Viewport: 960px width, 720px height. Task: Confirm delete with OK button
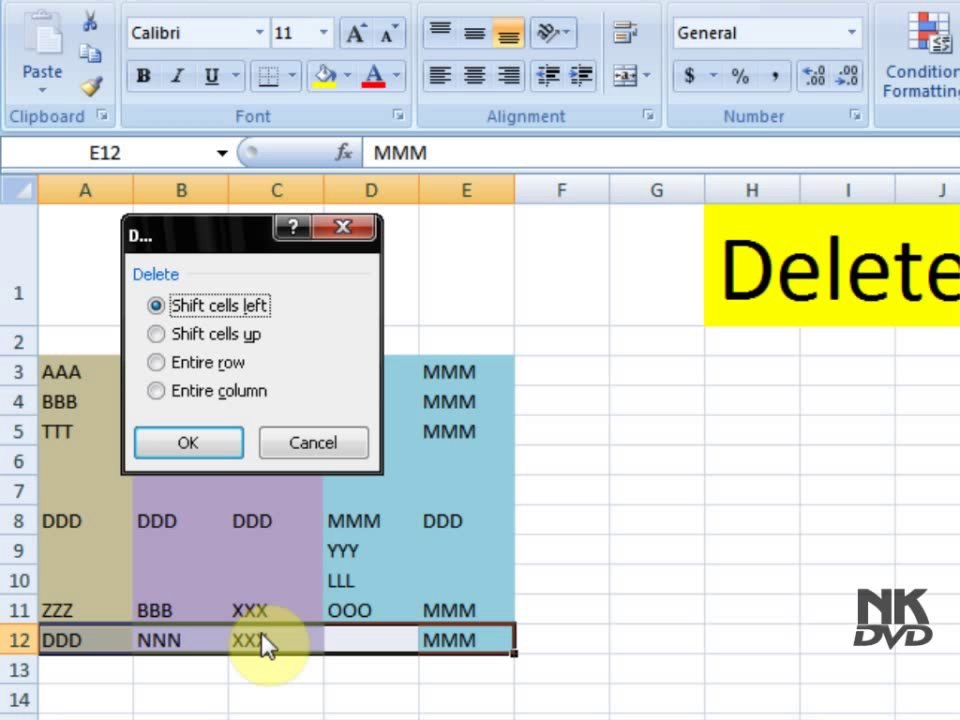click(x=189, y=443)
